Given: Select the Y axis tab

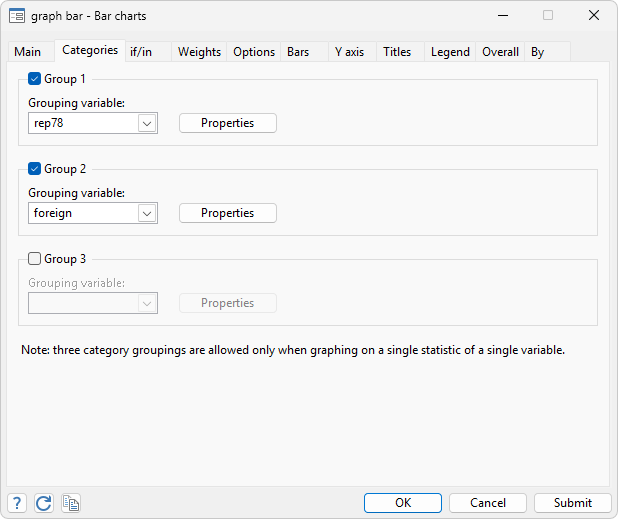Looking at the screenshot, I should (349, 52).
